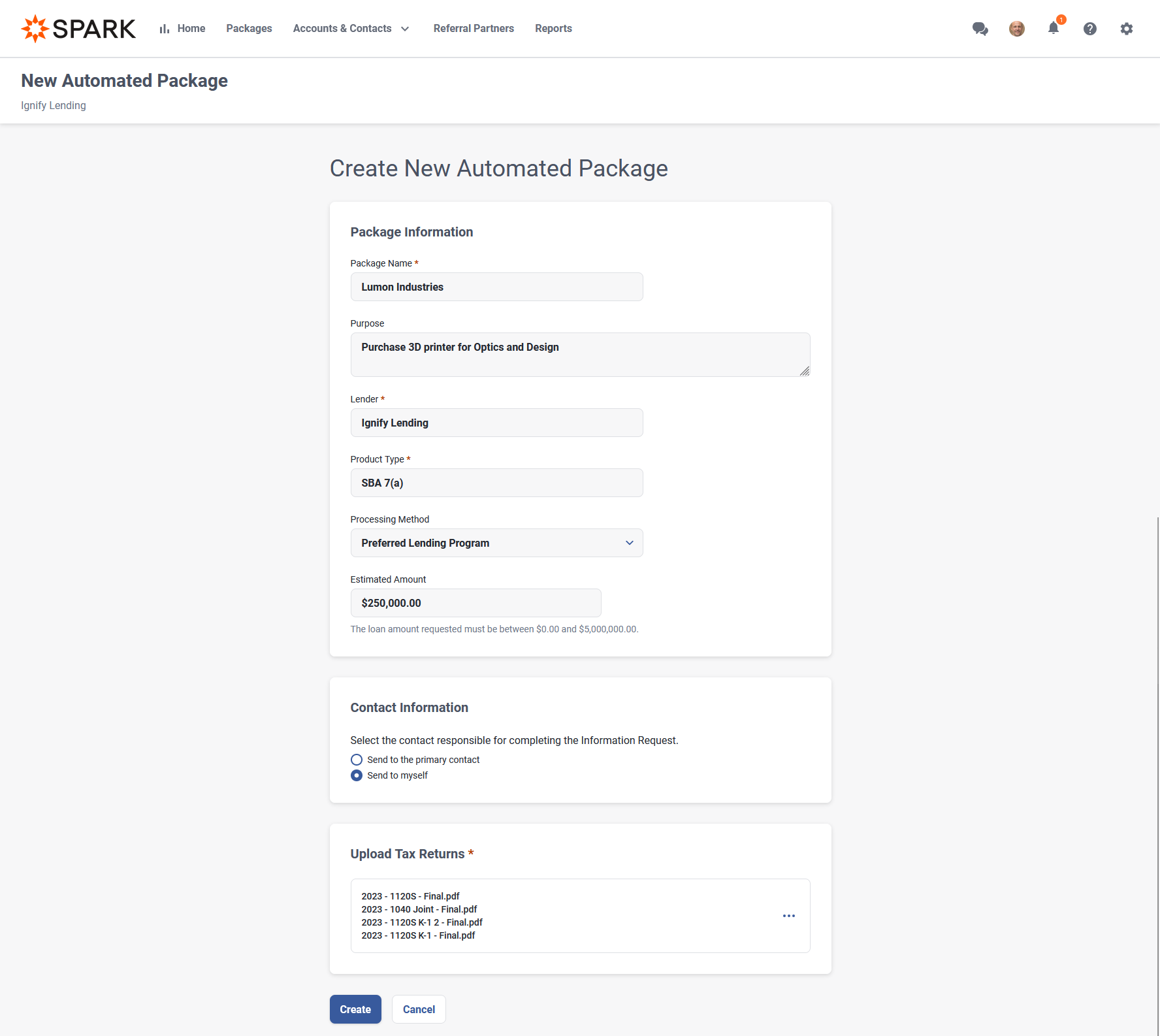Click the Create button

355,1009
